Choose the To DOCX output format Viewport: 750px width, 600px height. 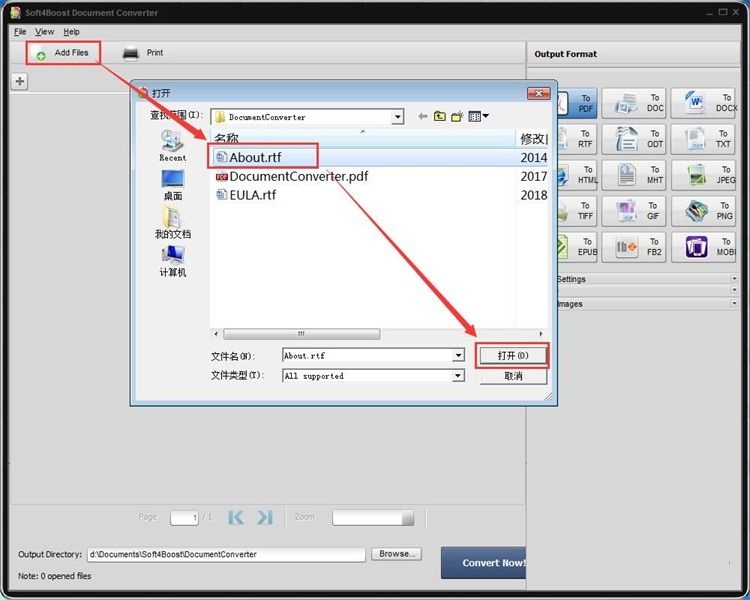tap(704, 103)
